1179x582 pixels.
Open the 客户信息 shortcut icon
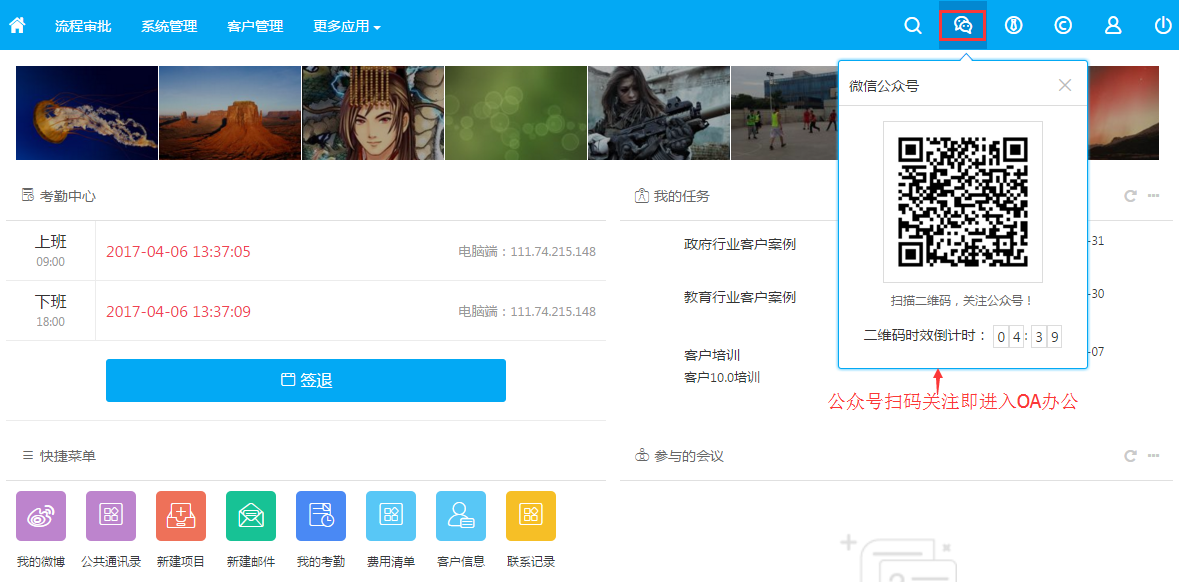click(x=461, y=516)
